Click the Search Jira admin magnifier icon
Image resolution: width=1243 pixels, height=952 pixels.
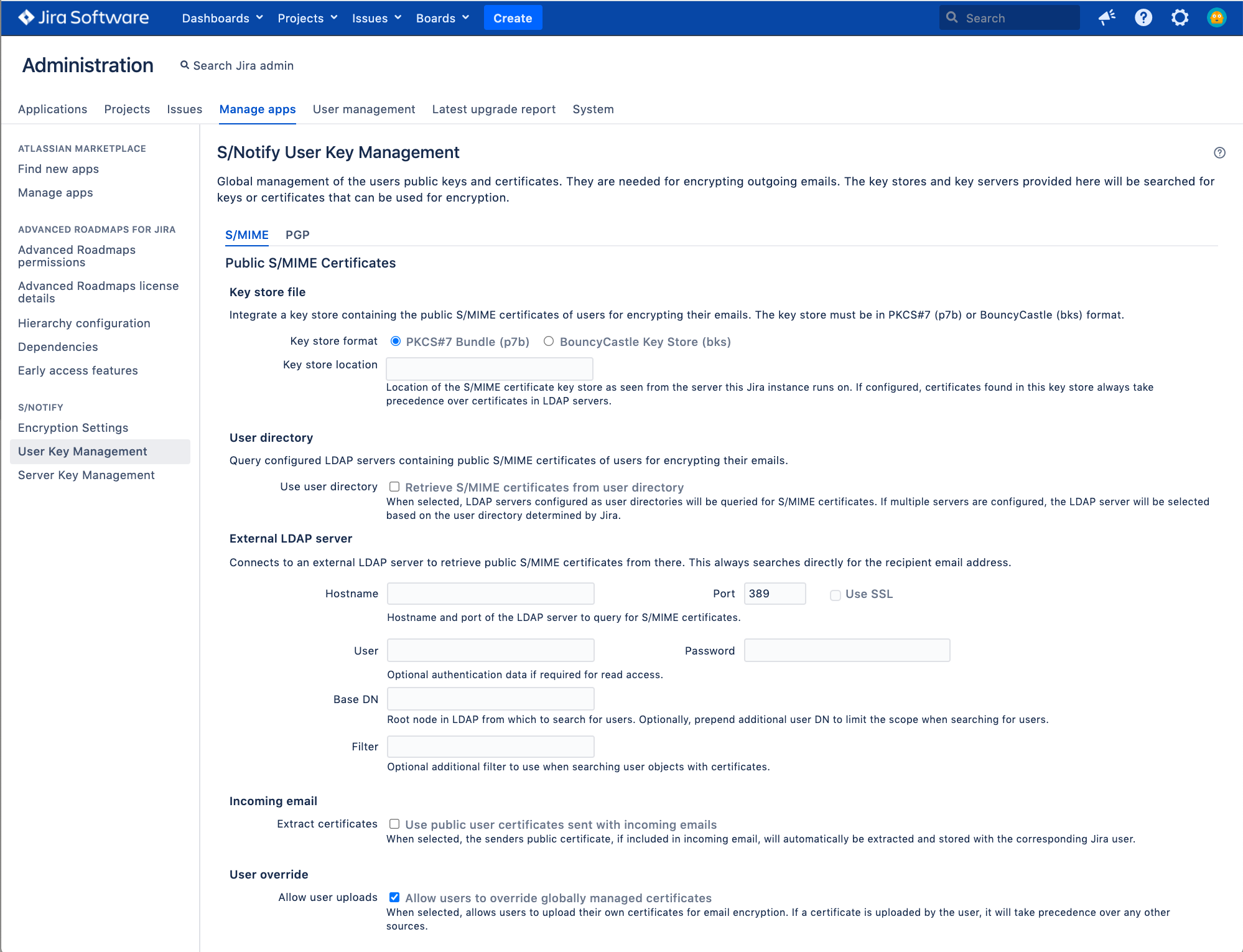185,65
